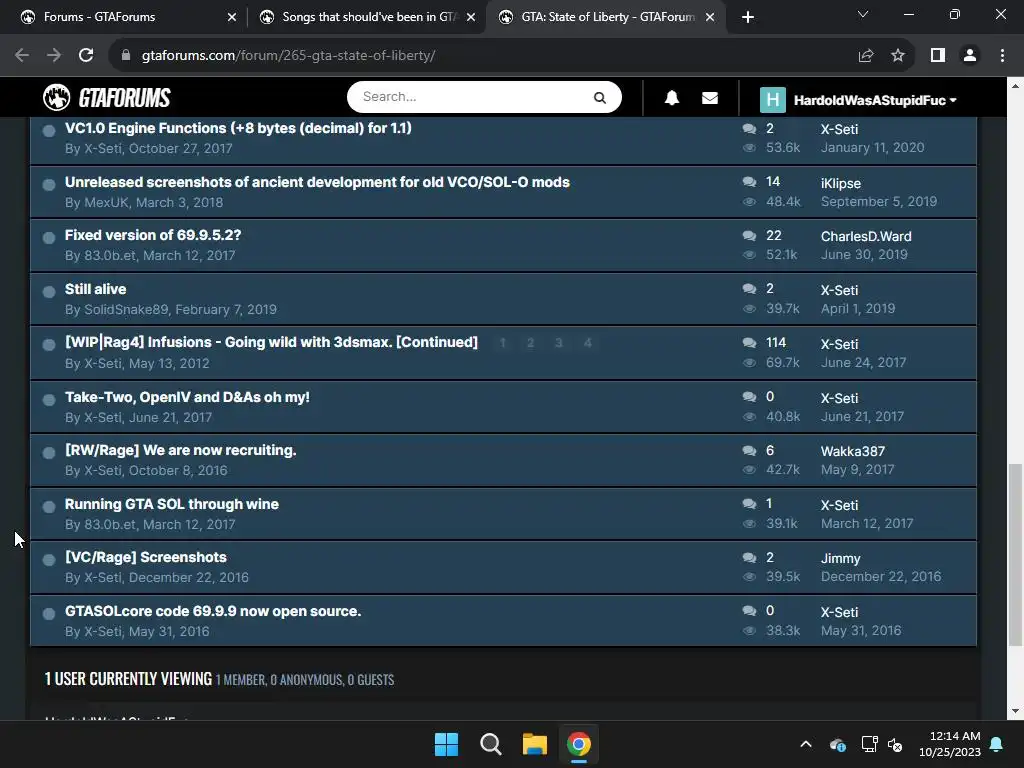
Task: Switch to Songs that should've been tab
Action: coord(366,17)
